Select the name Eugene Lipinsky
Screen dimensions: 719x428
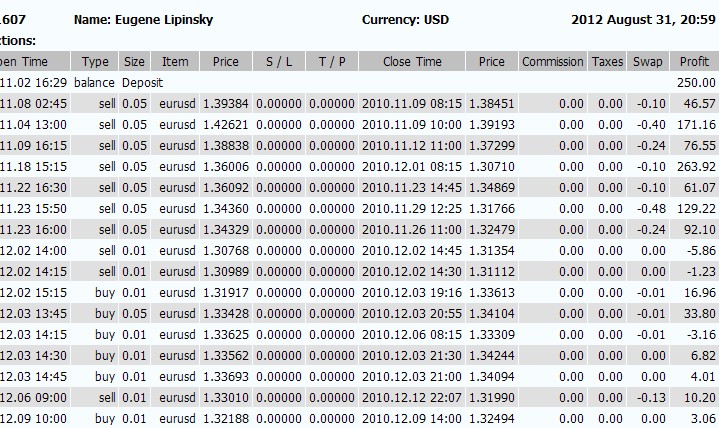tap(164, 20)
